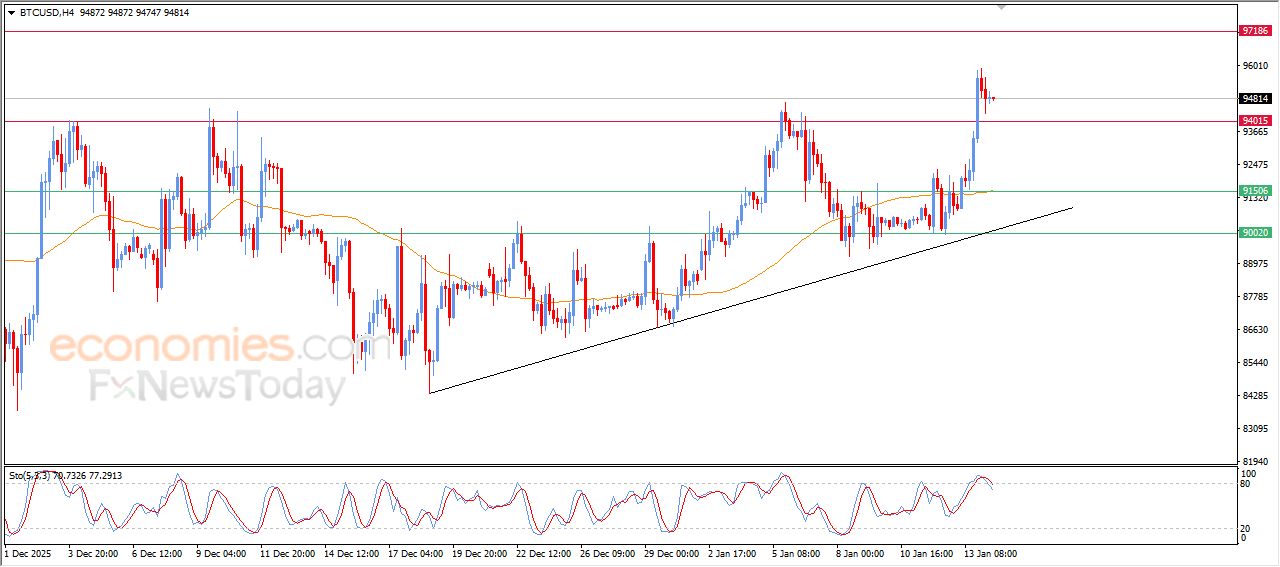This screenshot has width=1280, height=567.
Task: Click the 26 Dec 09:00 time label
Action: (x=607, y=553)
